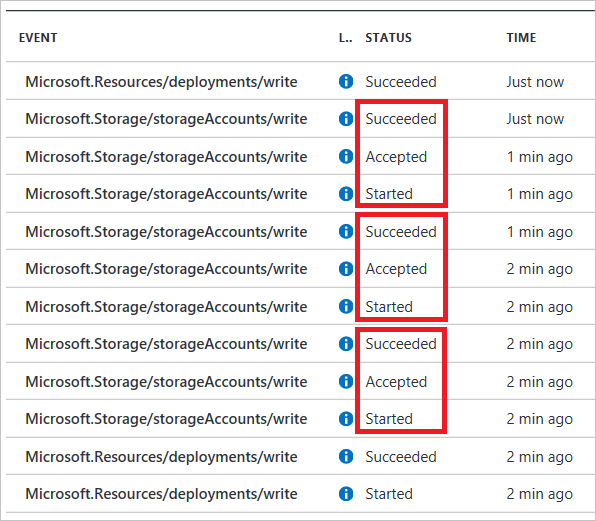This screenshot has height=521, width=596.
Task: Open Microsoft.Storage/storageAccounts/write event marked Just now
Action: coord(166,119)
